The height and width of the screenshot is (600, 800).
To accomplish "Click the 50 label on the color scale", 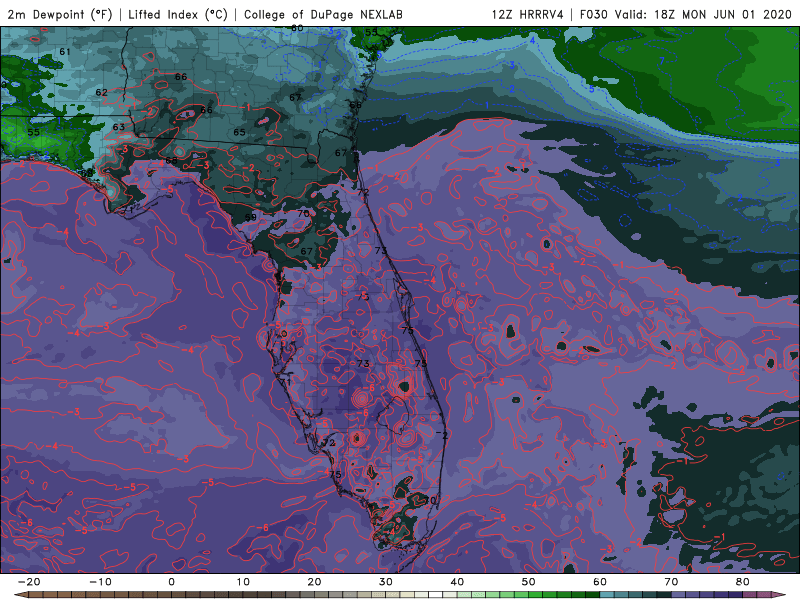I will coord(529,582).
